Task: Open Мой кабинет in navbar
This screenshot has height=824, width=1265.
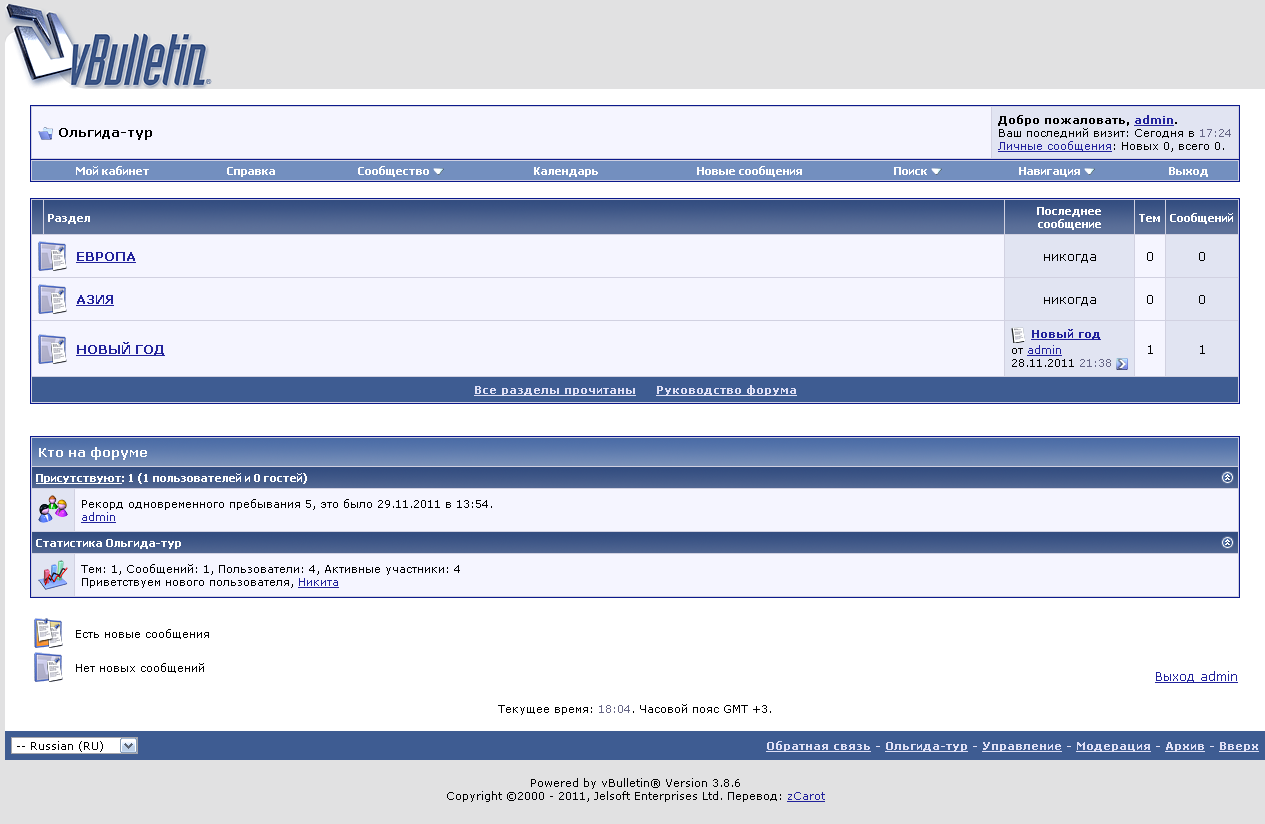Action: pyautogui.click(x=112, y=171)
